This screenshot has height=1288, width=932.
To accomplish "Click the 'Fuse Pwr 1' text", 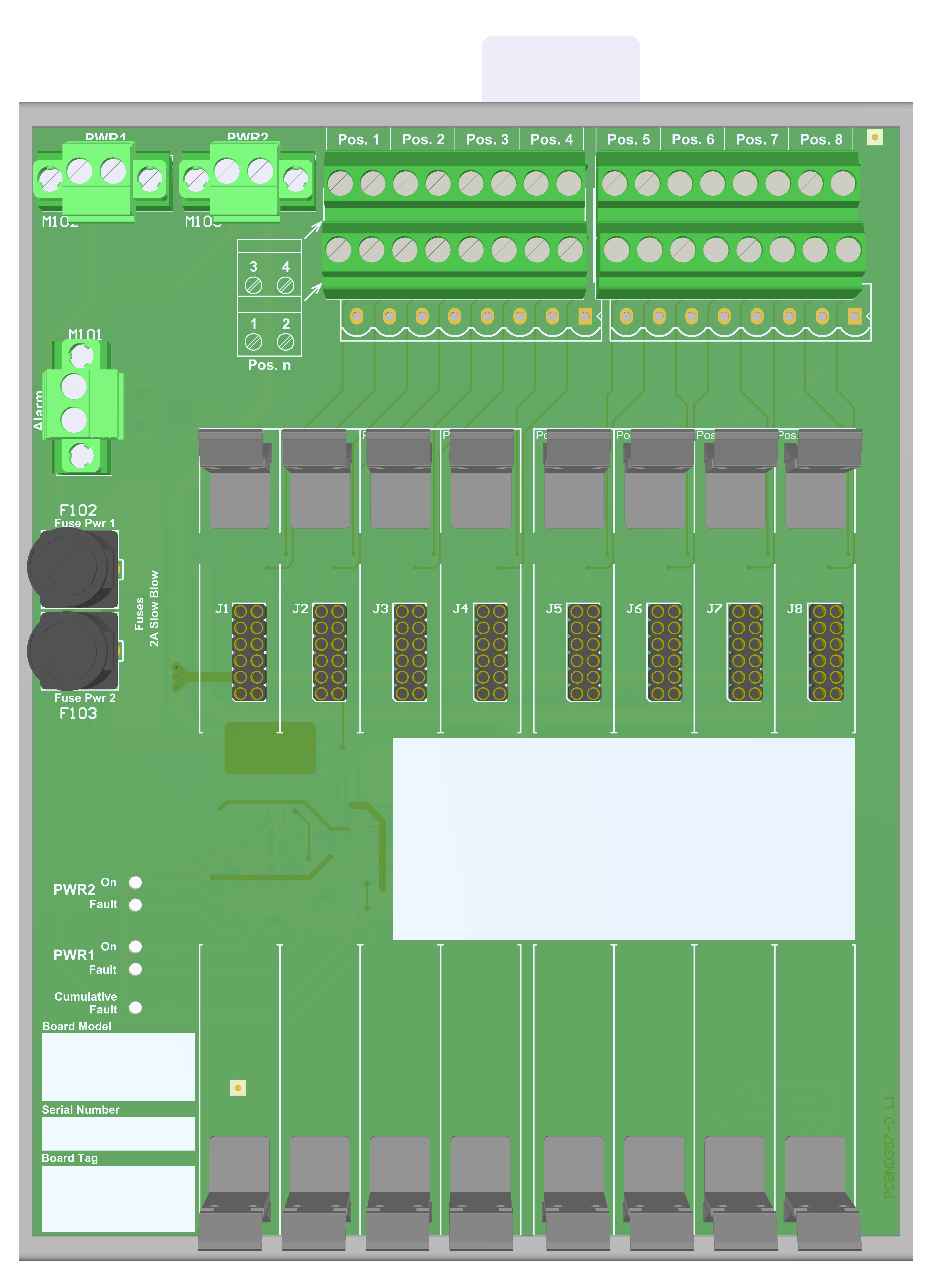I will coord(85,523).
